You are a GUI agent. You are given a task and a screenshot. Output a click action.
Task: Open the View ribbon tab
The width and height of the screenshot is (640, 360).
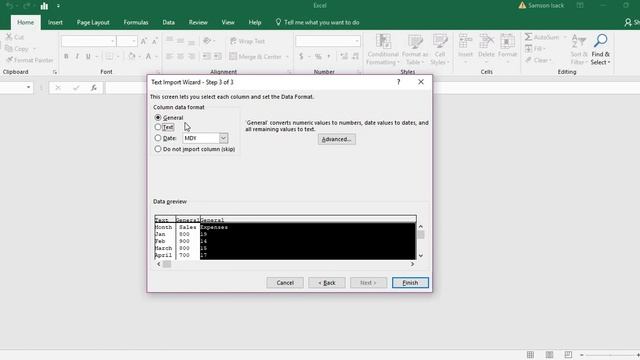tap(228, 22)
